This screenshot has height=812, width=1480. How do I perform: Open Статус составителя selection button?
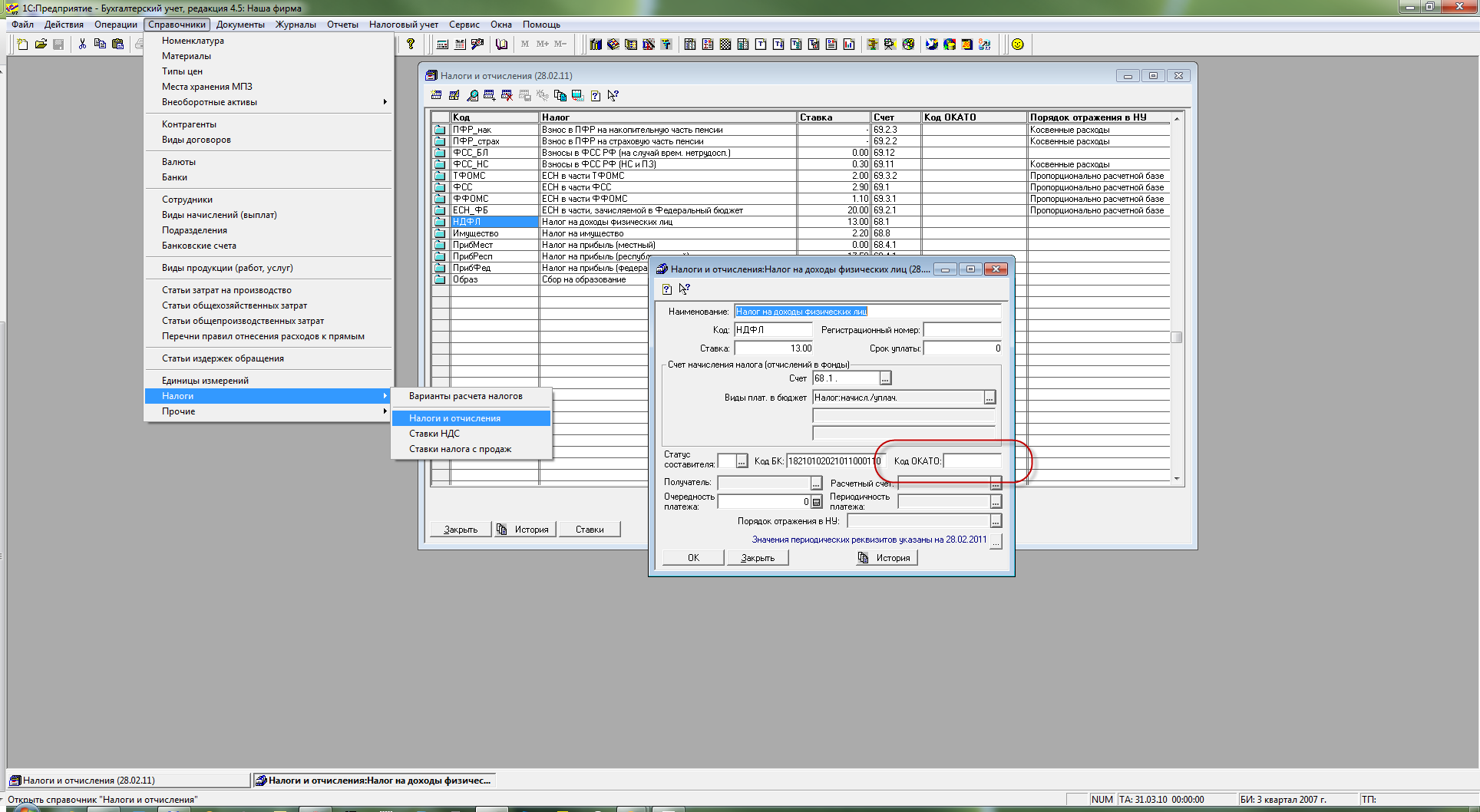pyautogui.click(x=742, y=461)
